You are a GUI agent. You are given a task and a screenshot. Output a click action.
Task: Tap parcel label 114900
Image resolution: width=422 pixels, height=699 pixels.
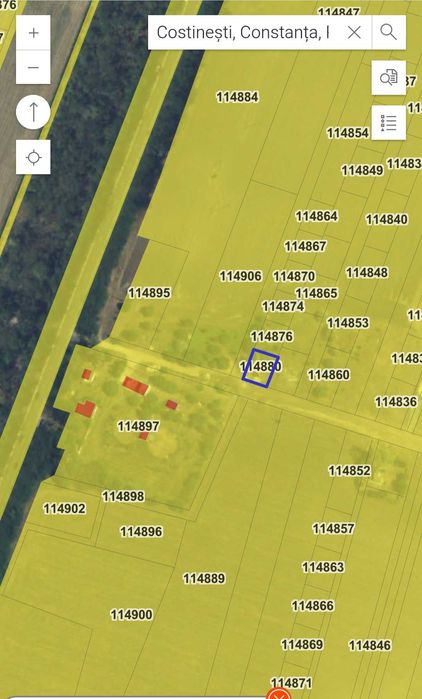point(131,615)
